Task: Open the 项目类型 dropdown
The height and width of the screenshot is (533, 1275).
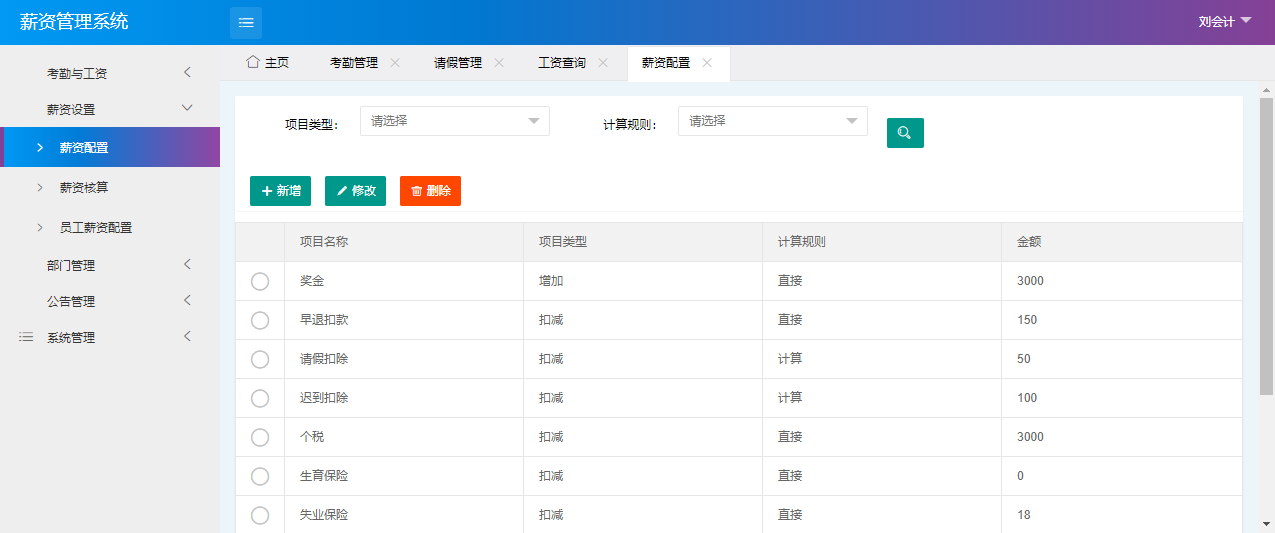Action: click(x=454, y=121)
